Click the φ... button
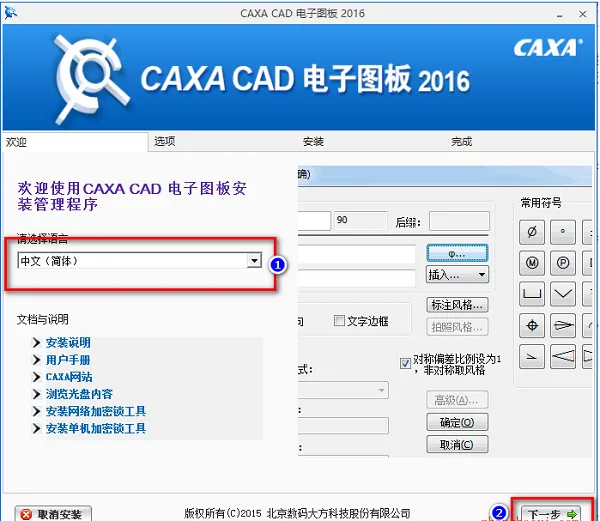Viewport: 600px width, 521px height. tap(457, 254)
